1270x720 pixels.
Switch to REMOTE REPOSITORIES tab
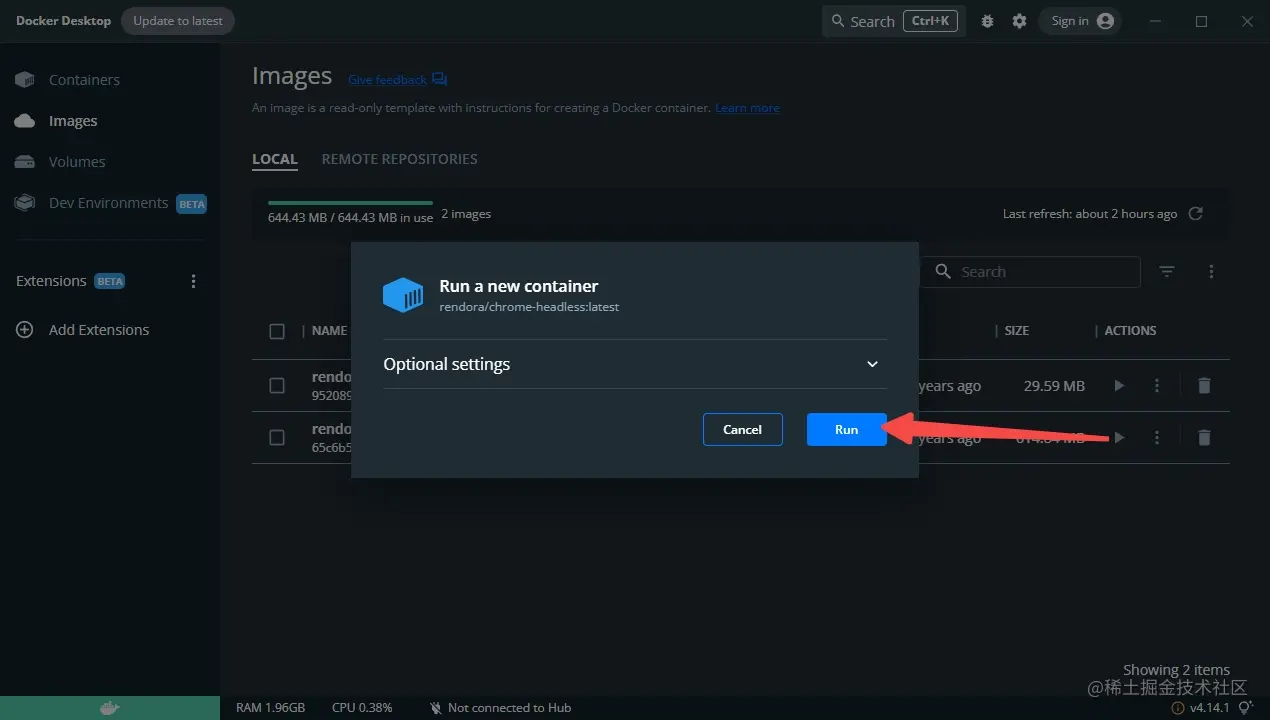click(399, 159)
